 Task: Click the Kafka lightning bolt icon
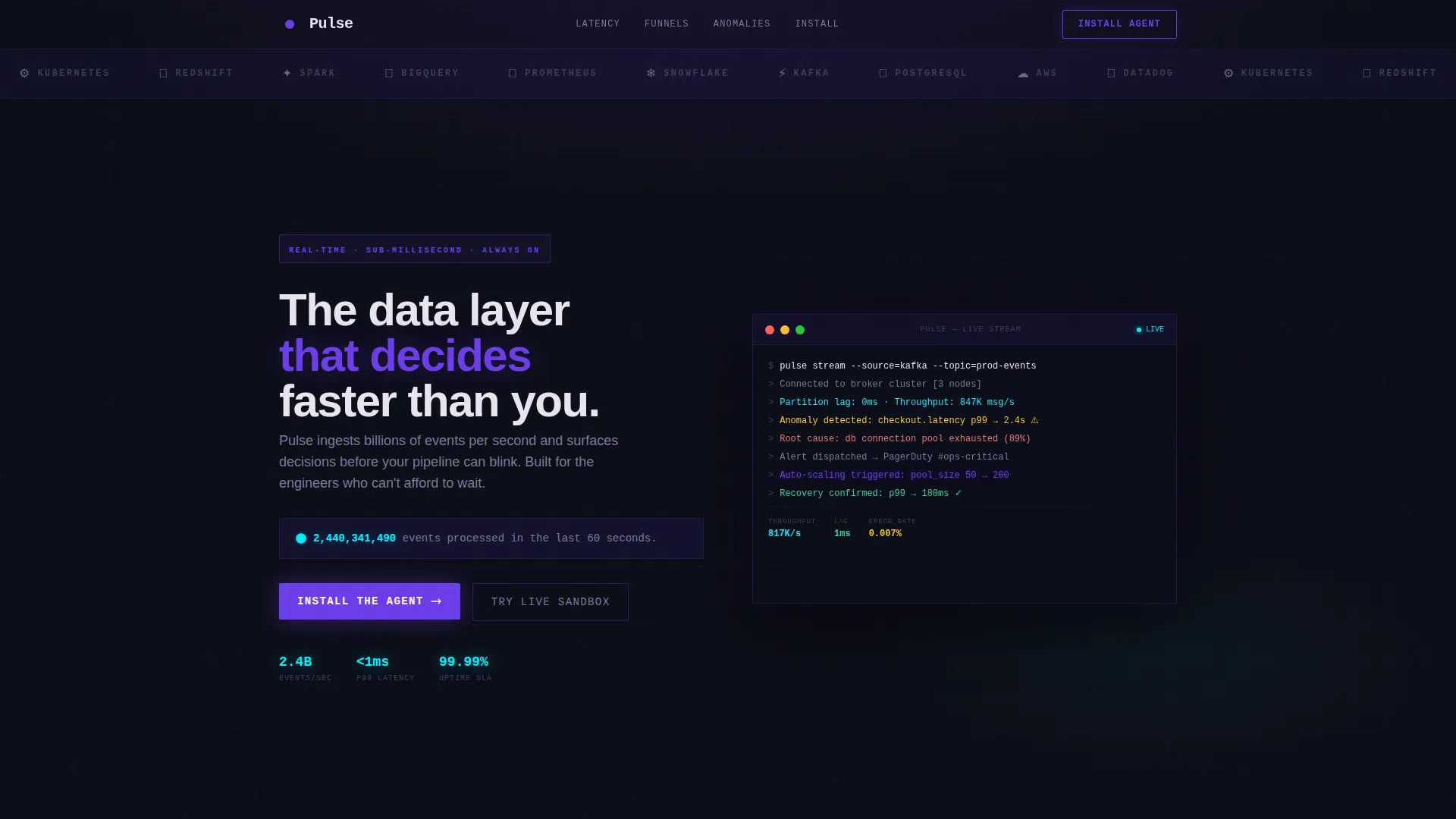tap(783, 74)
